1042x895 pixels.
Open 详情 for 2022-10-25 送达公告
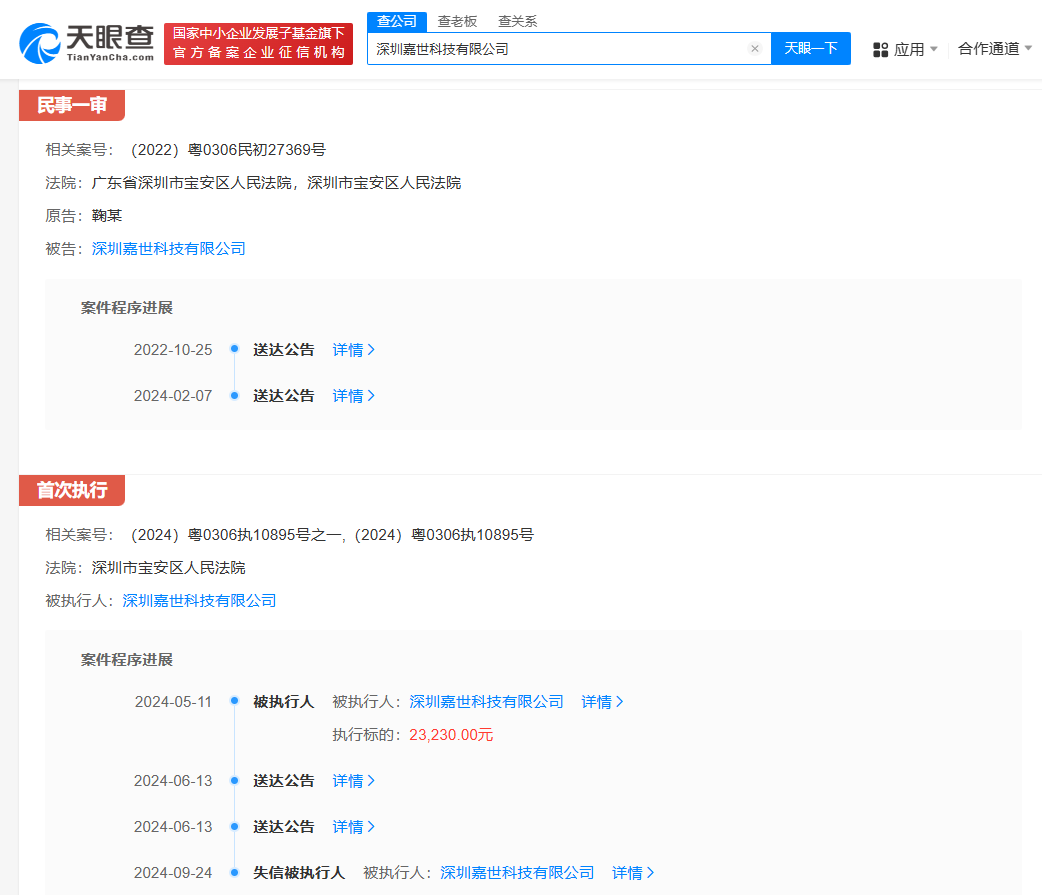(x=354, y=349)
